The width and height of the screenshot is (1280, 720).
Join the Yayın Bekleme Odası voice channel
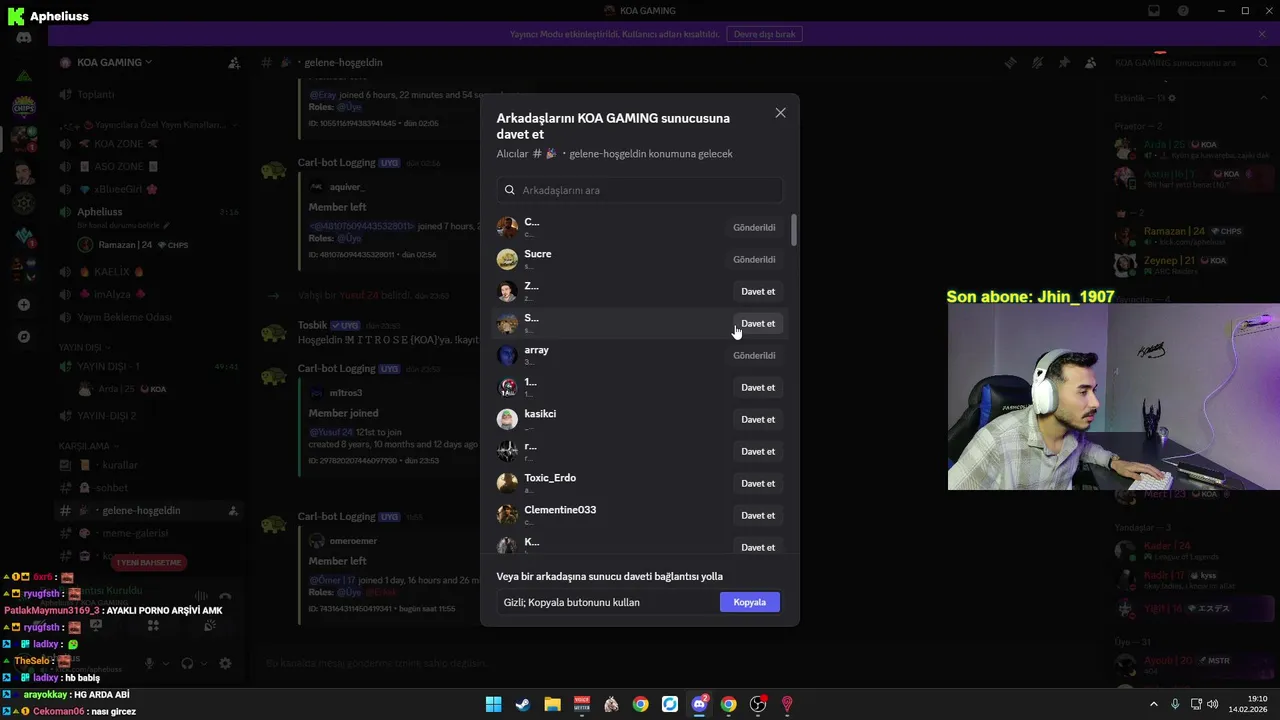148,317
